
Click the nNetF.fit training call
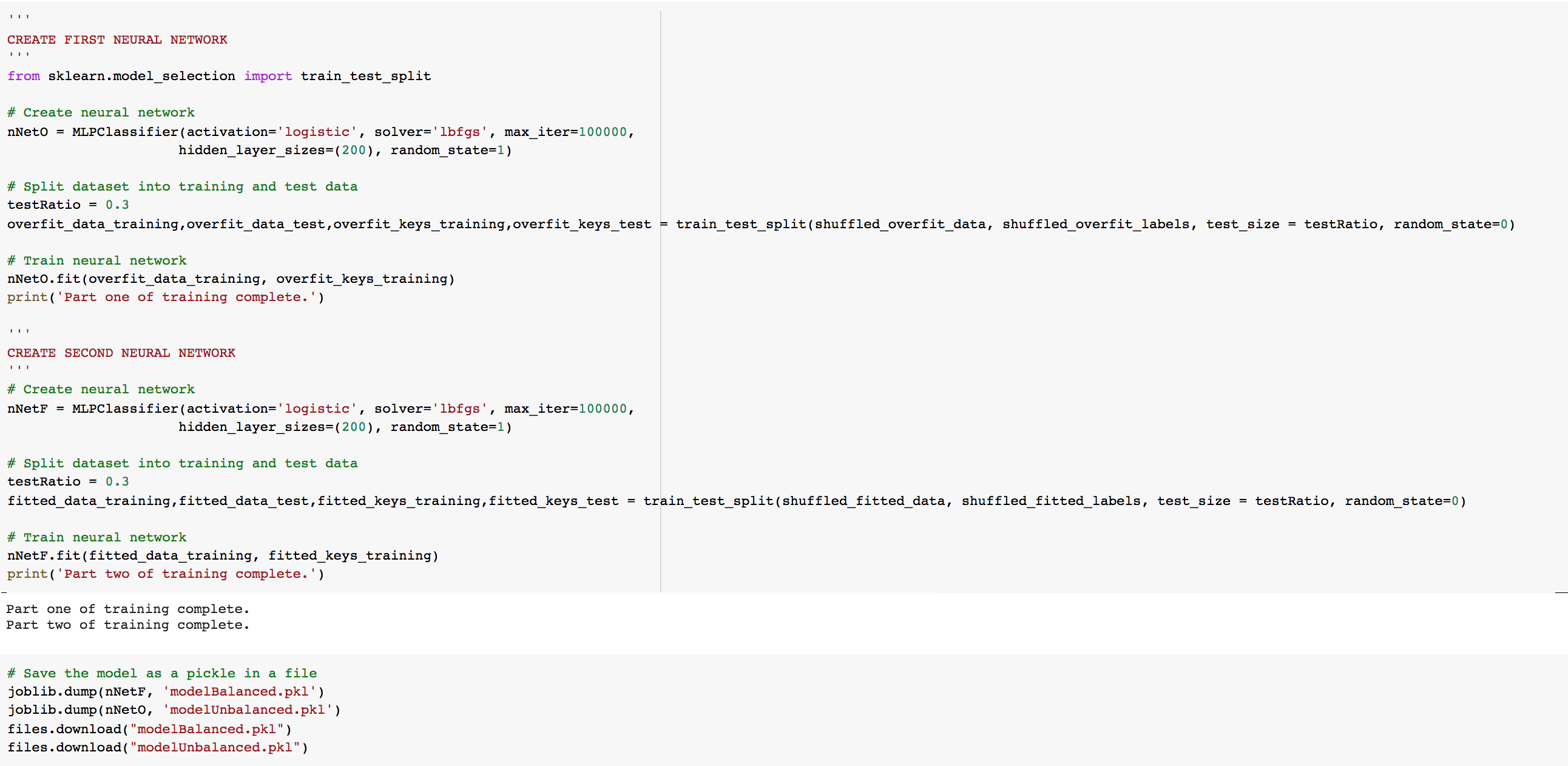(x=222, y=555)
